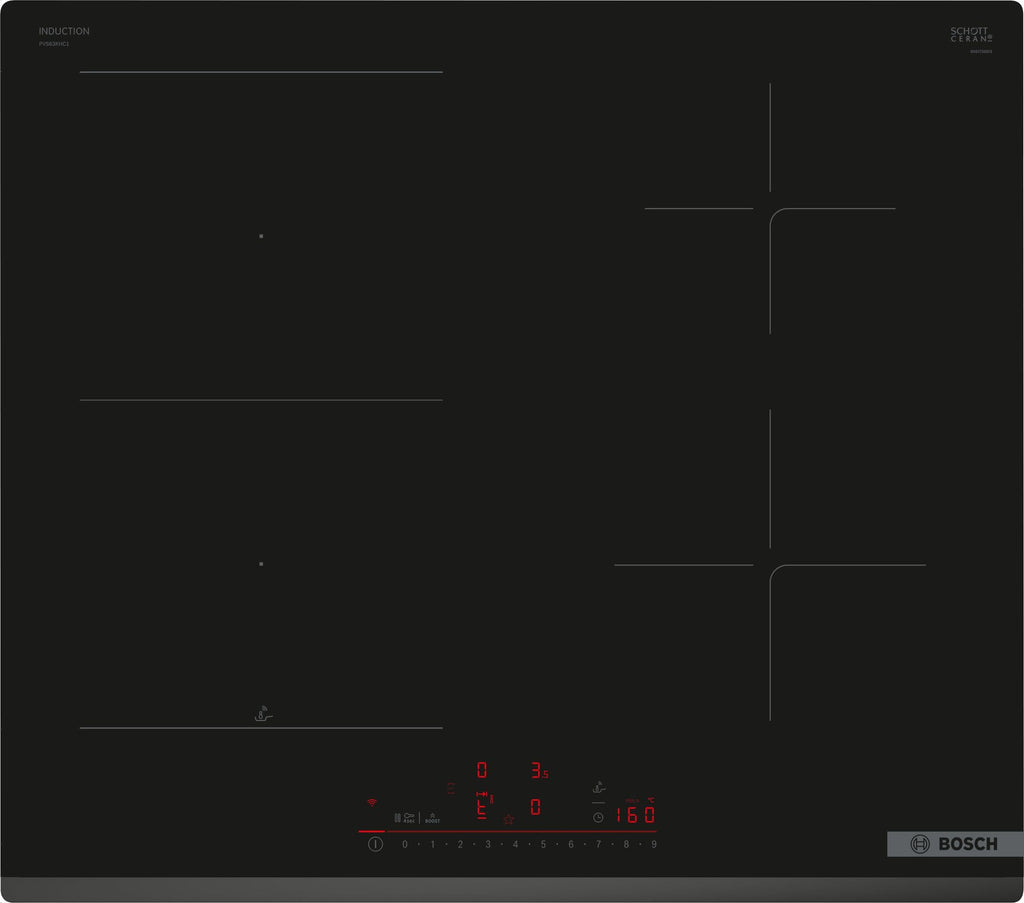
Task: Tap the red Wi-Fi Home Connect indicator
Action: (372, 802)
